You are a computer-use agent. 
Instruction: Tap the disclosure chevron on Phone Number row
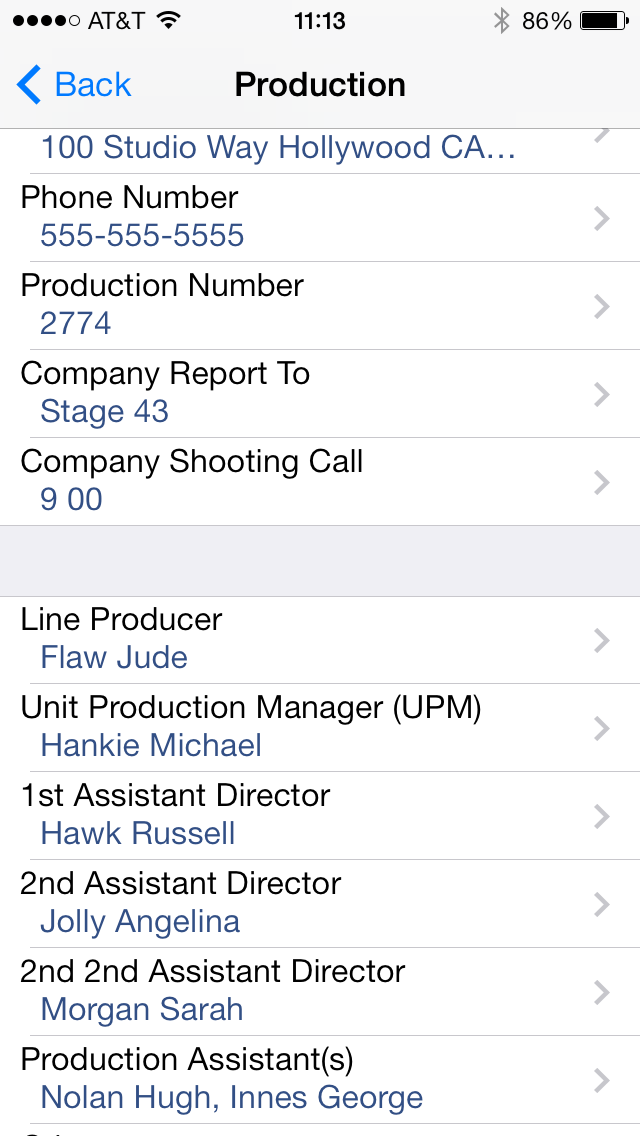[601, 218]
